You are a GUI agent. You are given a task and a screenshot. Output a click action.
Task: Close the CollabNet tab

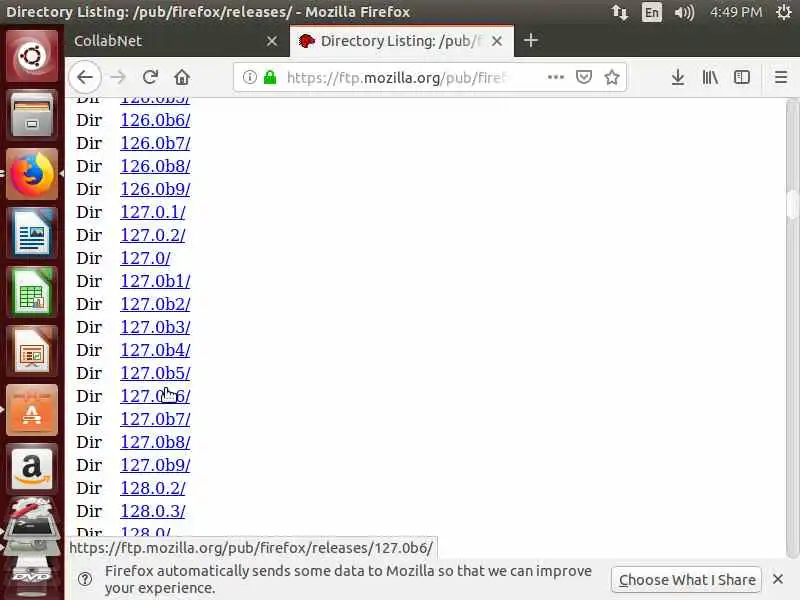point(272,41)
